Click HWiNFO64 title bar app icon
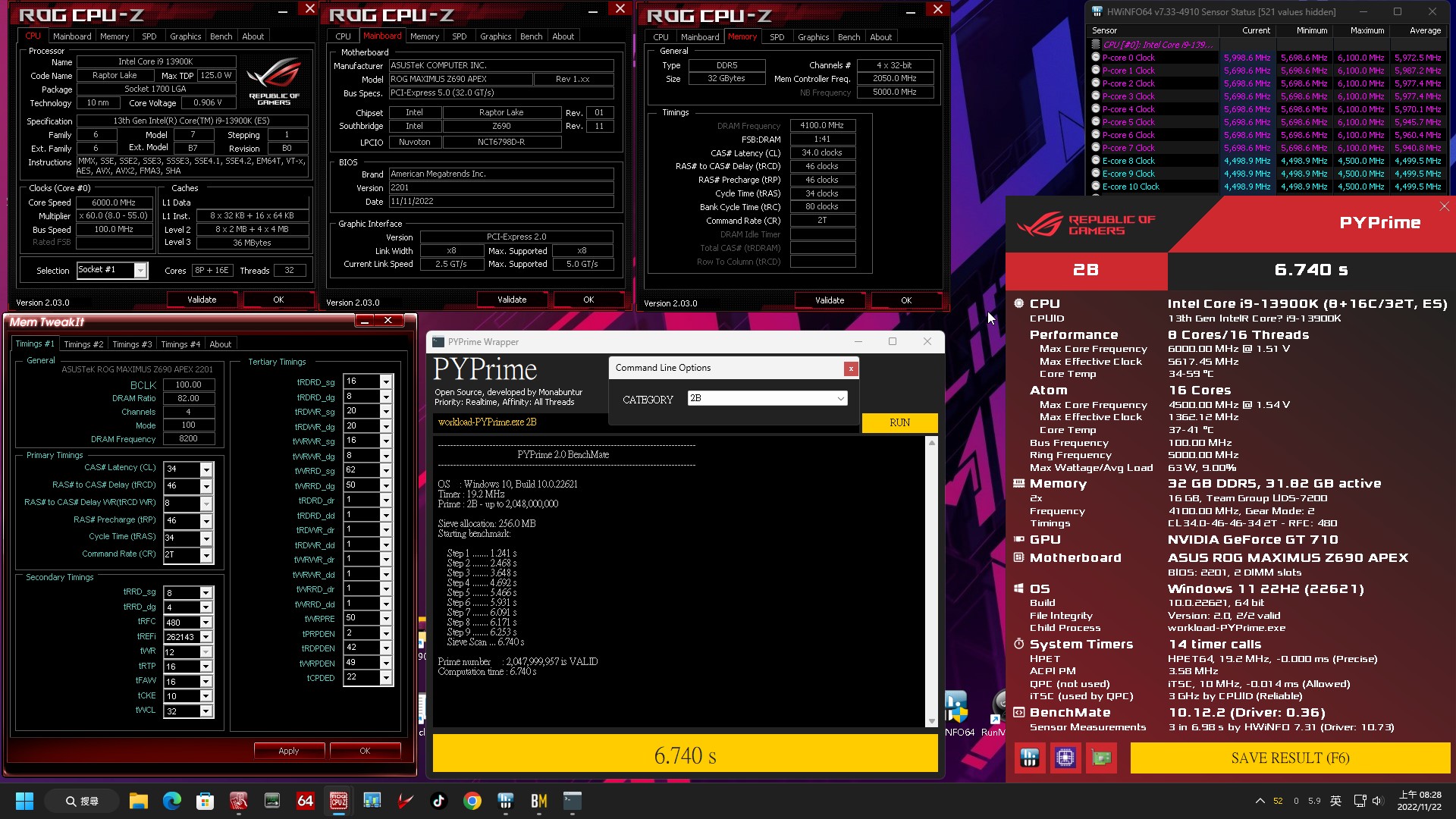 coord(1097,12)
